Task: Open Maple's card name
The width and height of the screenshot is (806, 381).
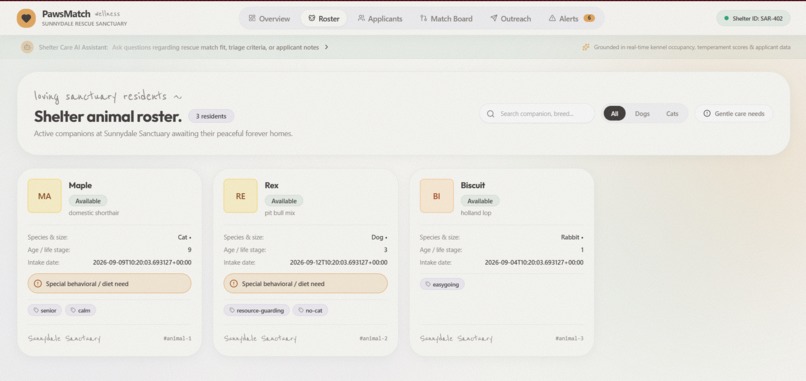Action: pos(80,185)
